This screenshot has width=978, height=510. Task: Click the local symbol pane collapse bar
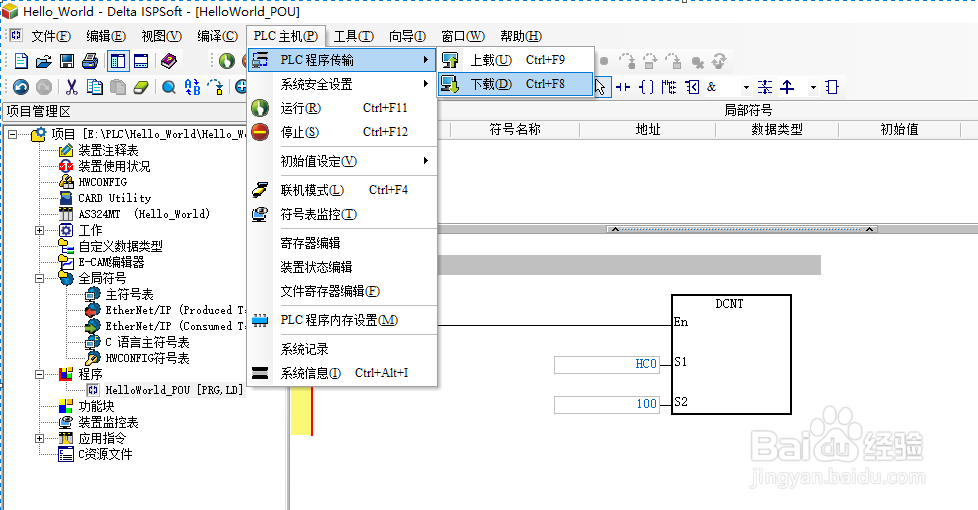click(742, 229)
